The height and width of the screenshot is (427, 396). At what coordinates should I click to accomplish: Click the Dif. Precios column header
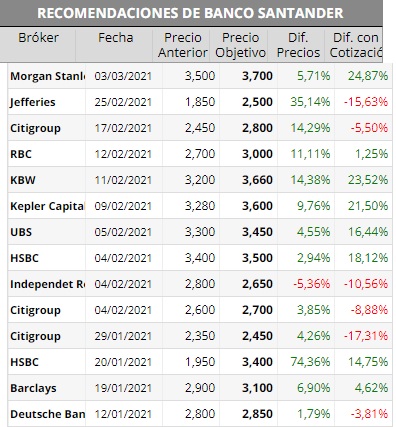pyautogui.click(x=298, y=45)
